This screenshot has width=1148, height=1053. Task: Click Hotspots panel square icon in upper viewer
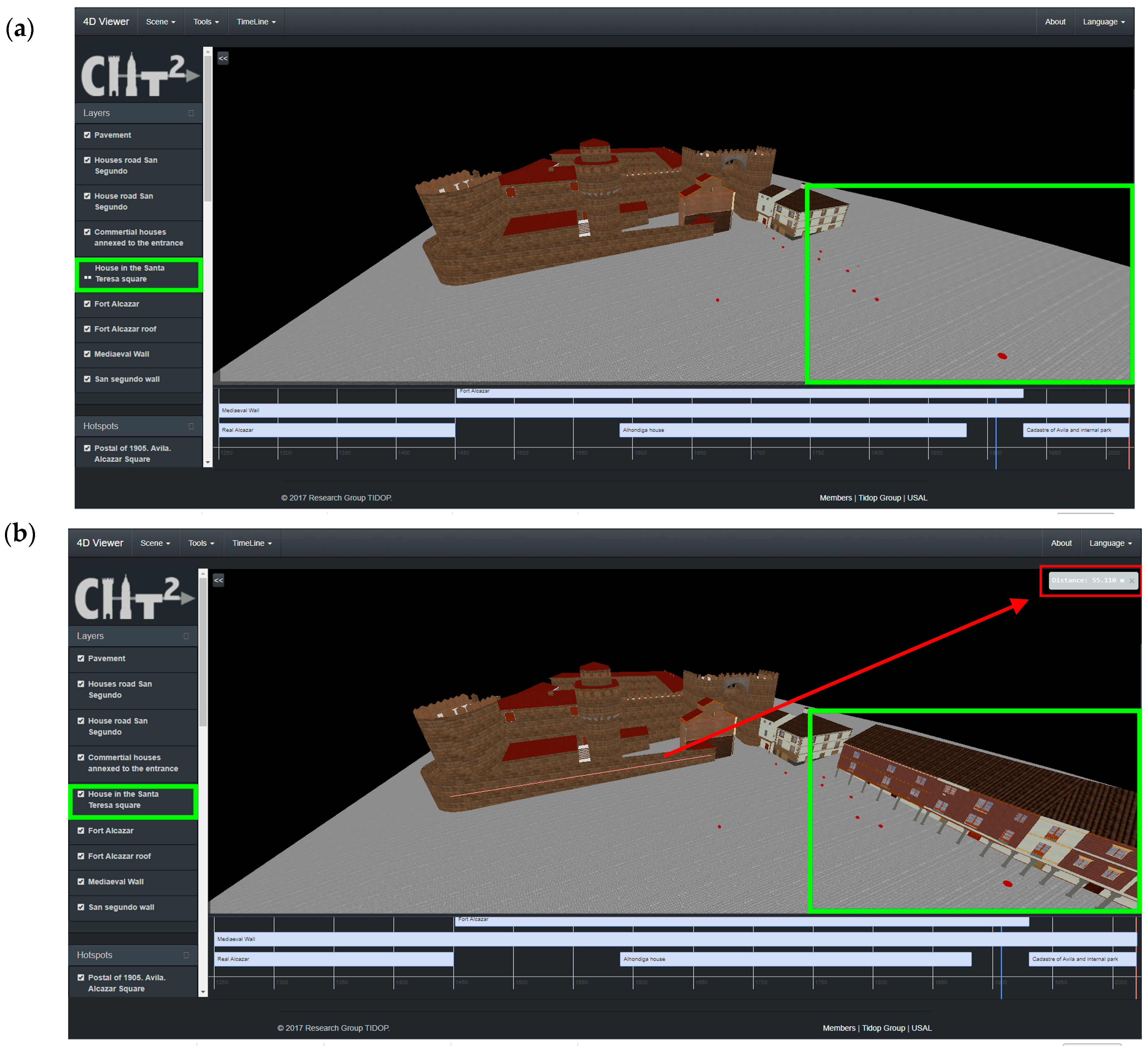191,426
